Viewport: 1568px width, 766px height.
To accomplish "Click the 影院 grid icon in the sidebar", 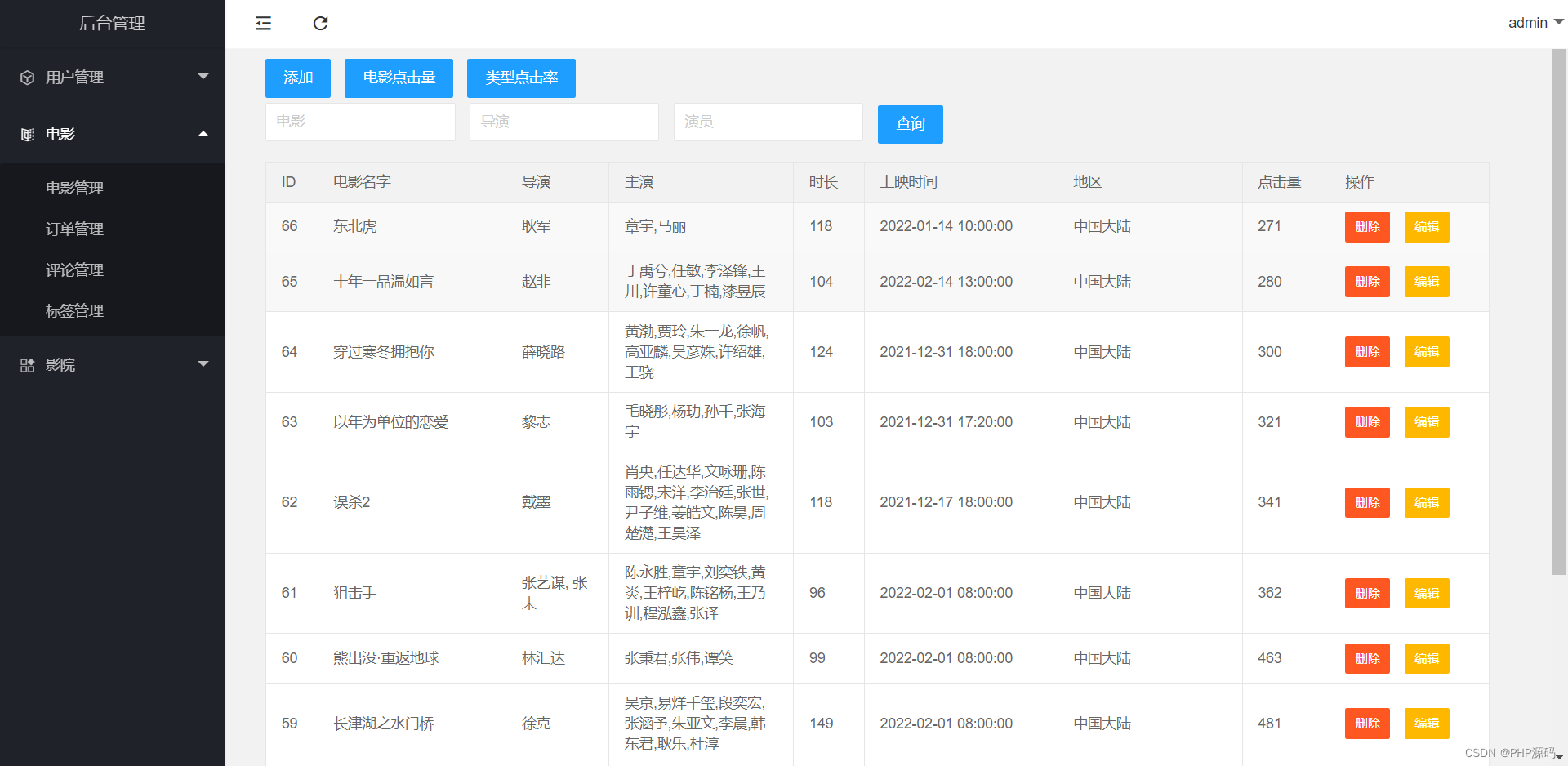I will pos(28,365).
